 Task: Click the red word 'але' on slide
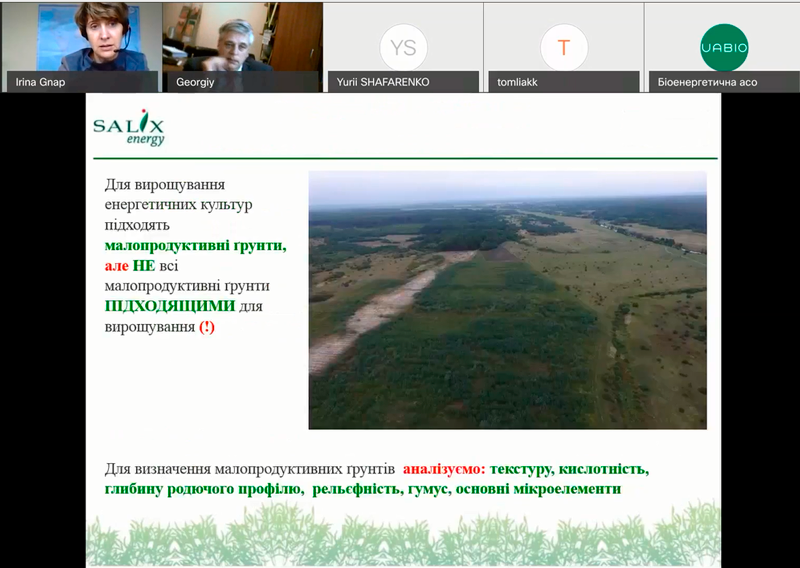pyautogui.click(x=116, y=266)
